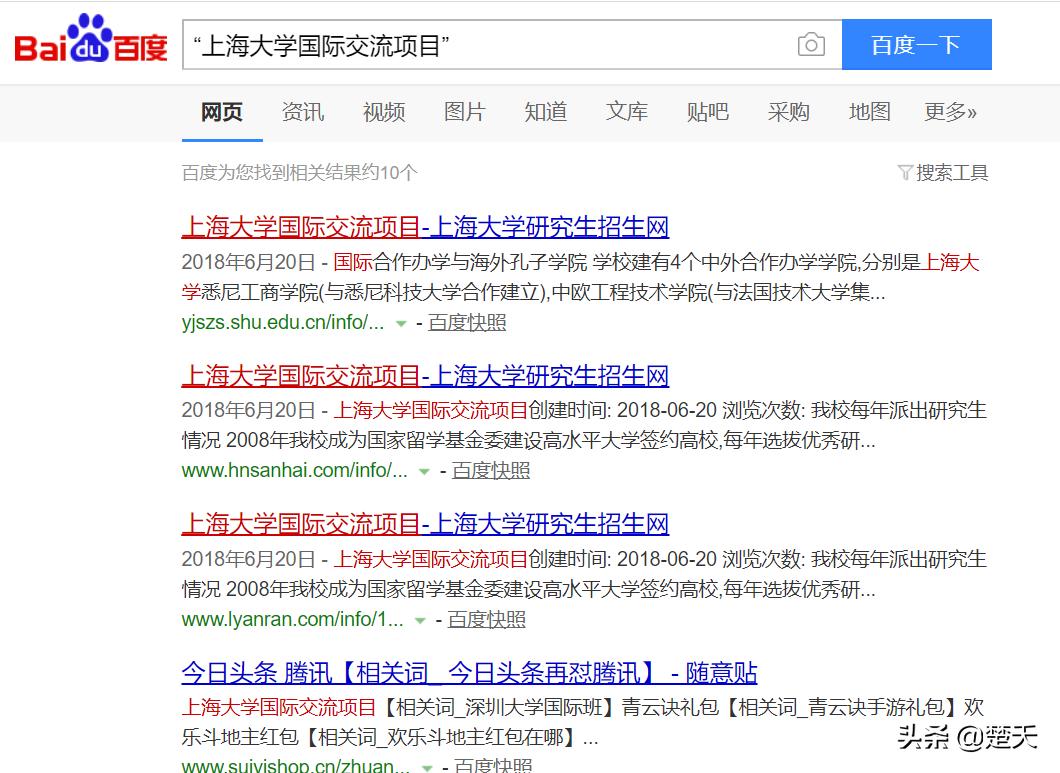Open the 今日头条 腾讯 随意贴 result
The width and height of the screenshot is (1060, 773).
(470, 673)
